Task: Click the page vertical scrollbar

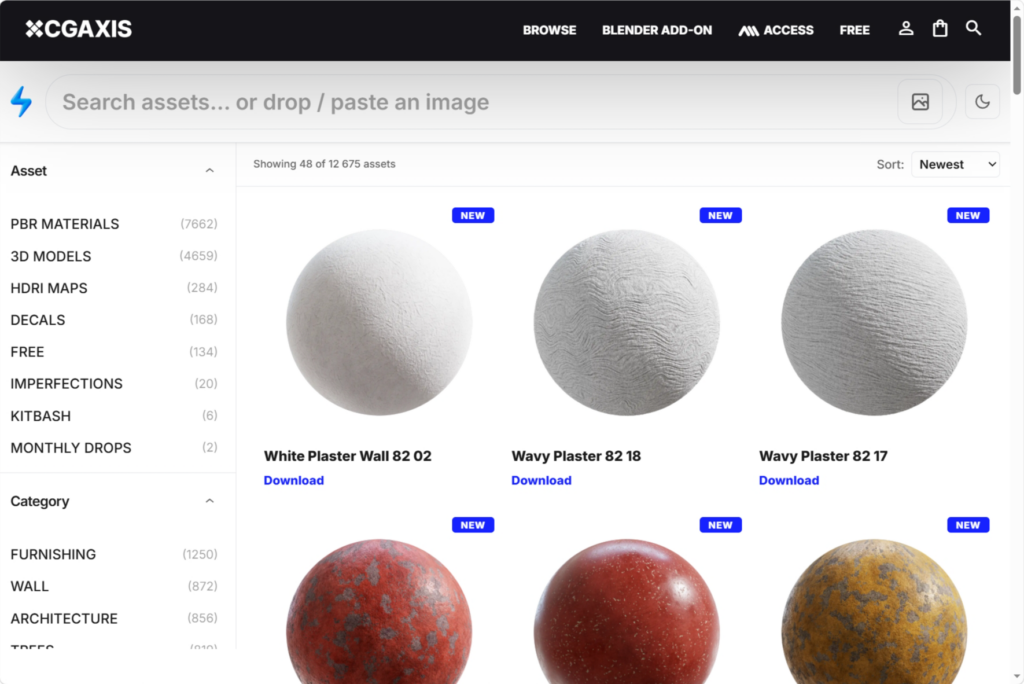Action: click(x=1017, y=300)
